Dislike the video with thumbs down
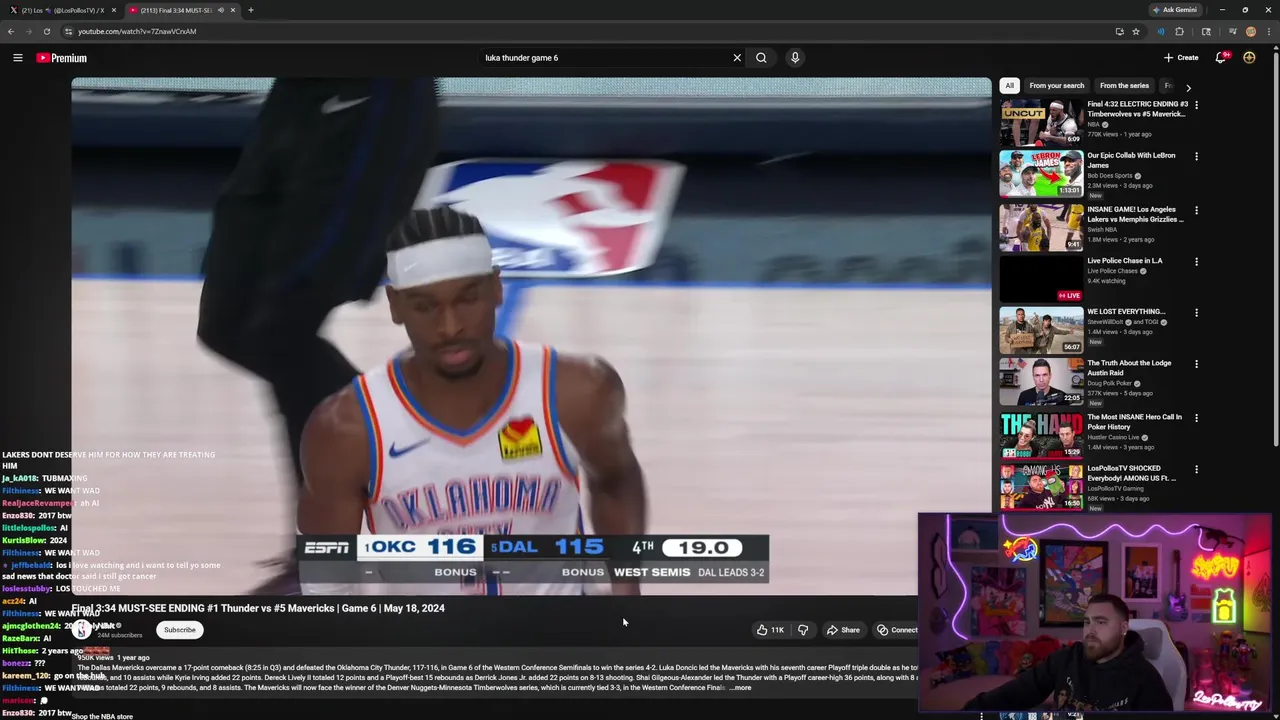 [x=803, y=630]
